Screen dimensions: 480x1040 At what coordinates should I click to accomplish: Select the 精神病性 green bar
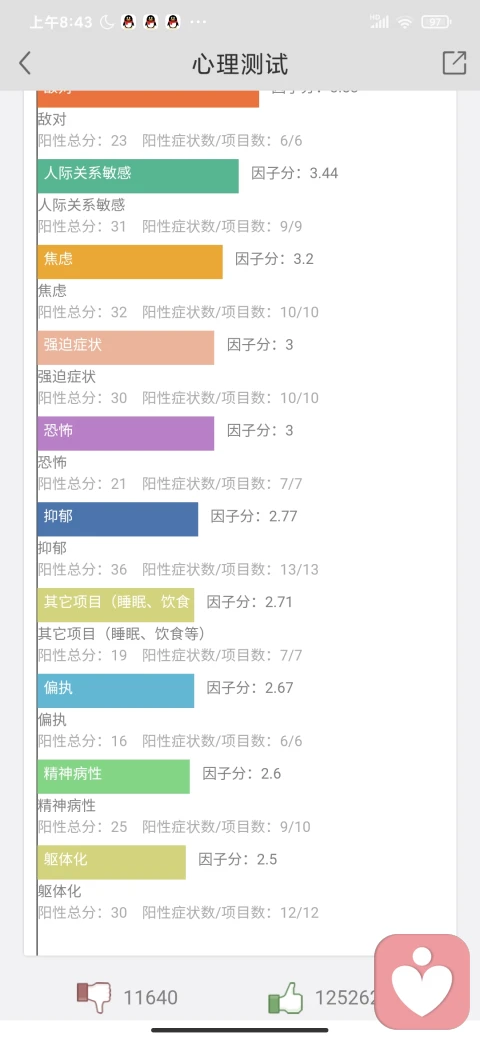[x=113, y=776]
